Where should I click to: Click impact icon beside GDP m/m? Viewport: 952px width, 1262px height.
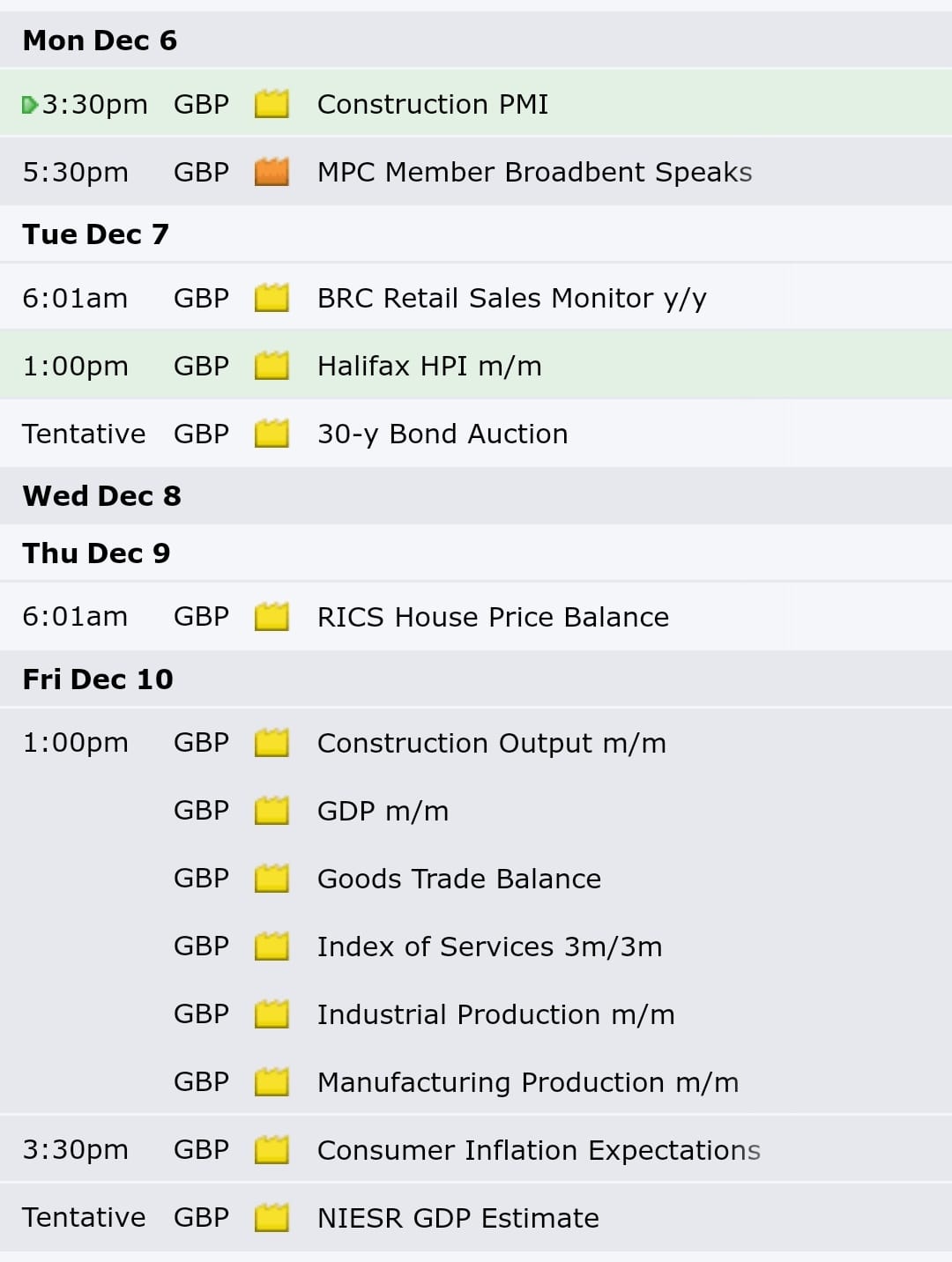271,811
